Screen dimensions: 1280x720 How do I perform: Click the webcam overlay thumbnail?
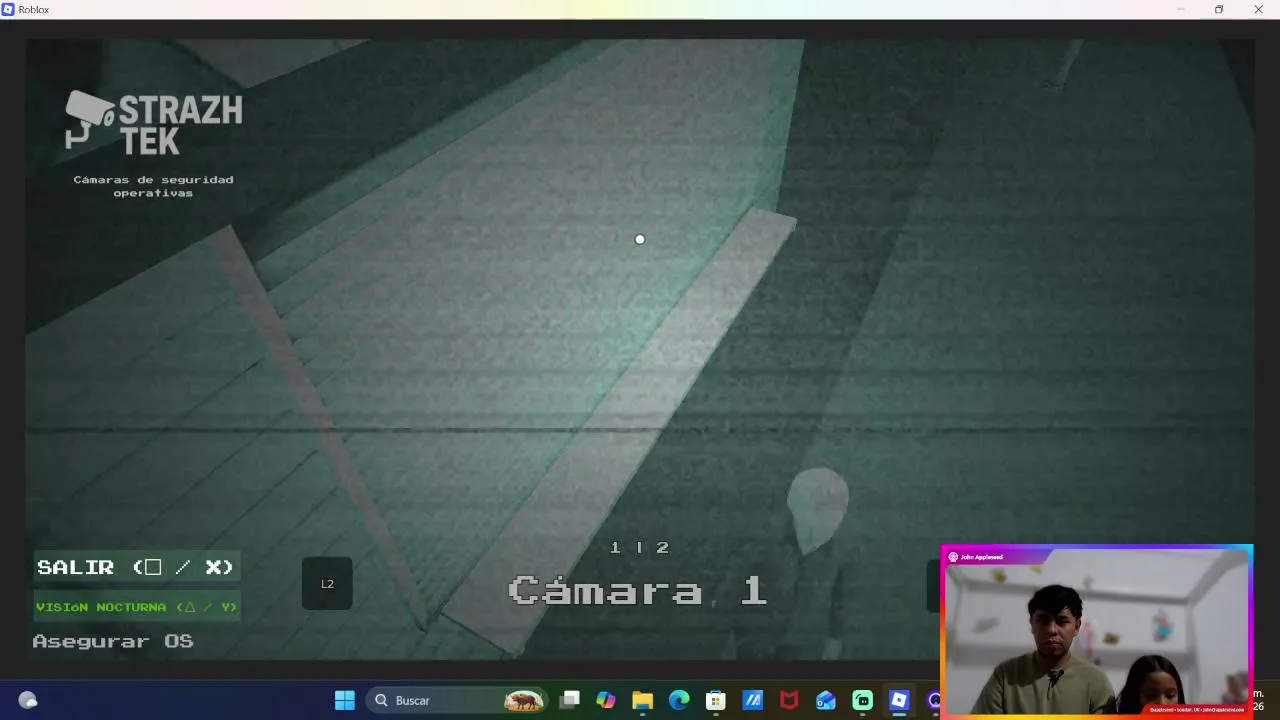[1097, 631]
